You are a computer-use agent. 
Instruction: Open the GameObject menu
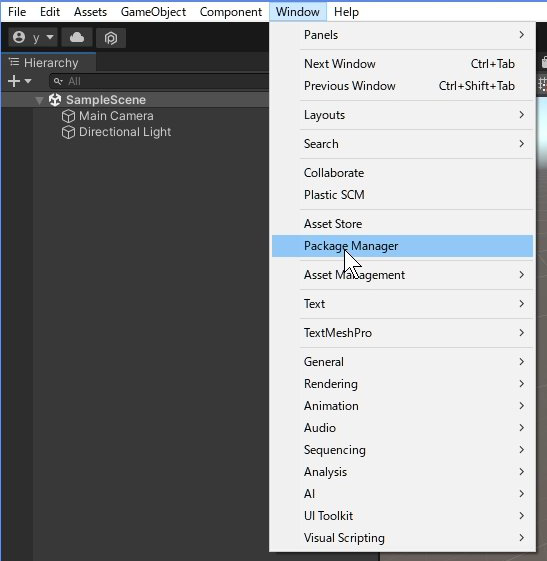pos(153,12)
